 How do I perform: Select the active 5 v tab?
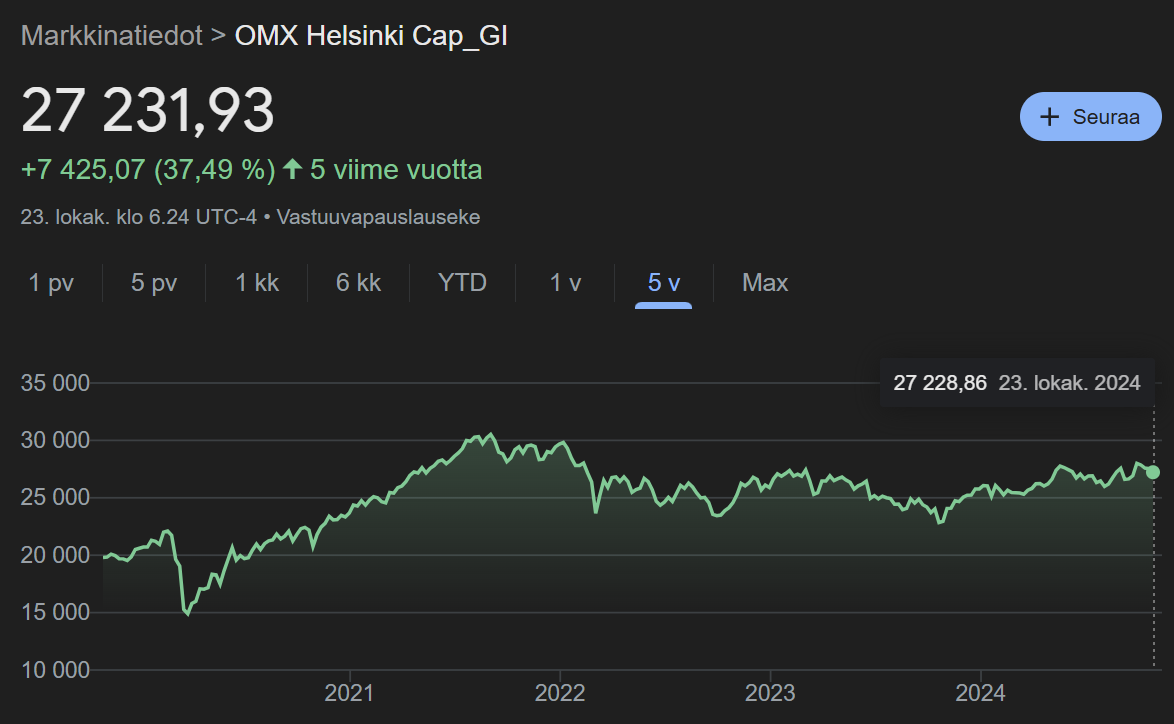[x=663, y=283]
